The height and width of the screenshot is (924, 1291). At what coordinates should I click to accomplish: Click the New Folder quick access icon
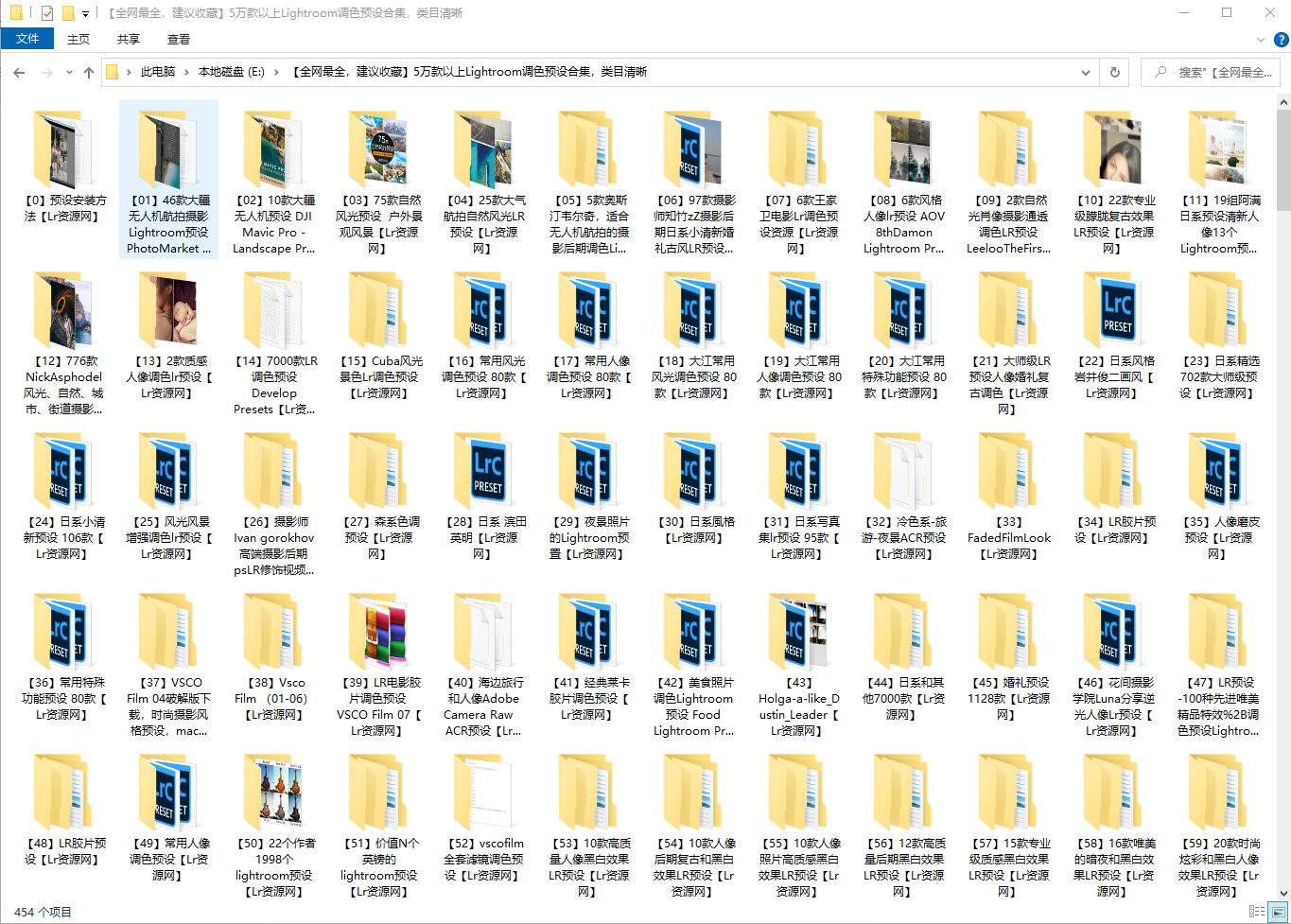click(x=68, y=13)
